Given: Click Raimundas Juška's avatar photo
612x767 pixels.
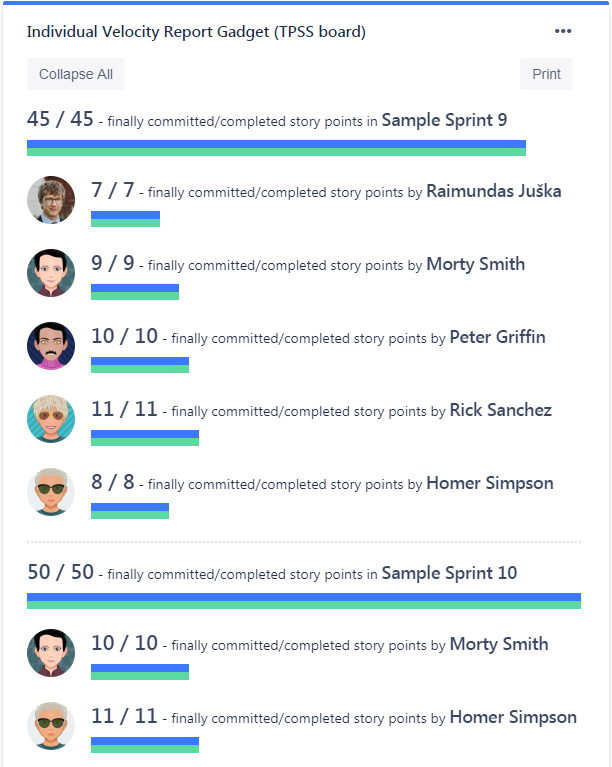Looking at the screenshot, I should [x=51, y=200].
